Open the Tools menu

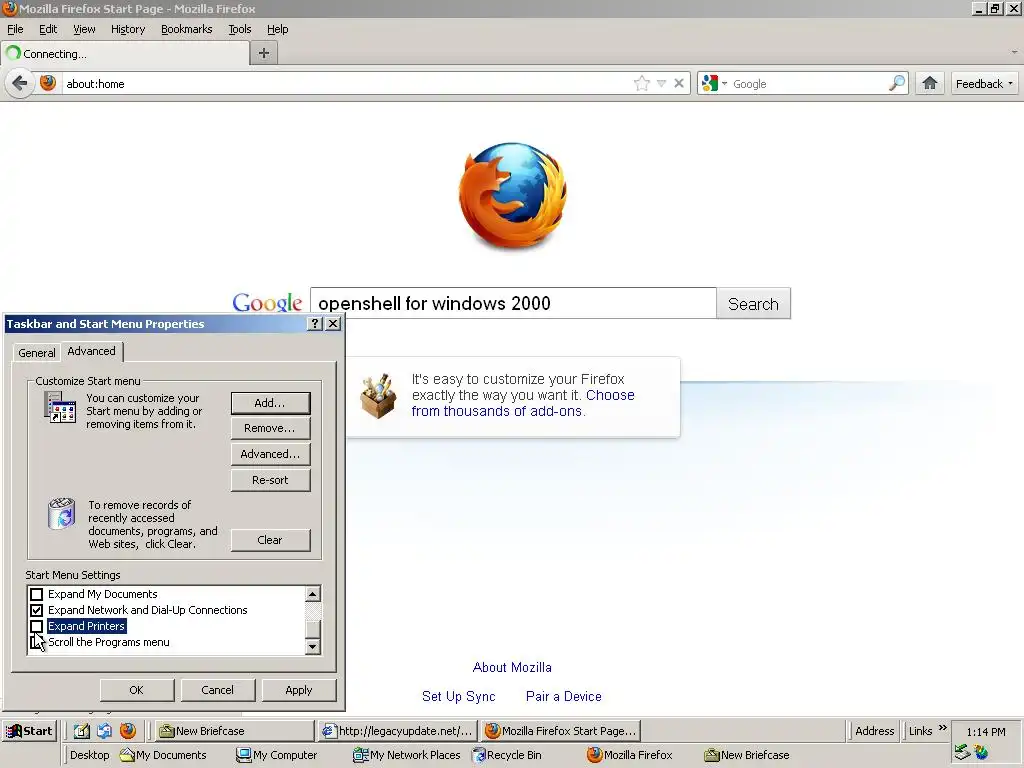(x=240, y=29)
